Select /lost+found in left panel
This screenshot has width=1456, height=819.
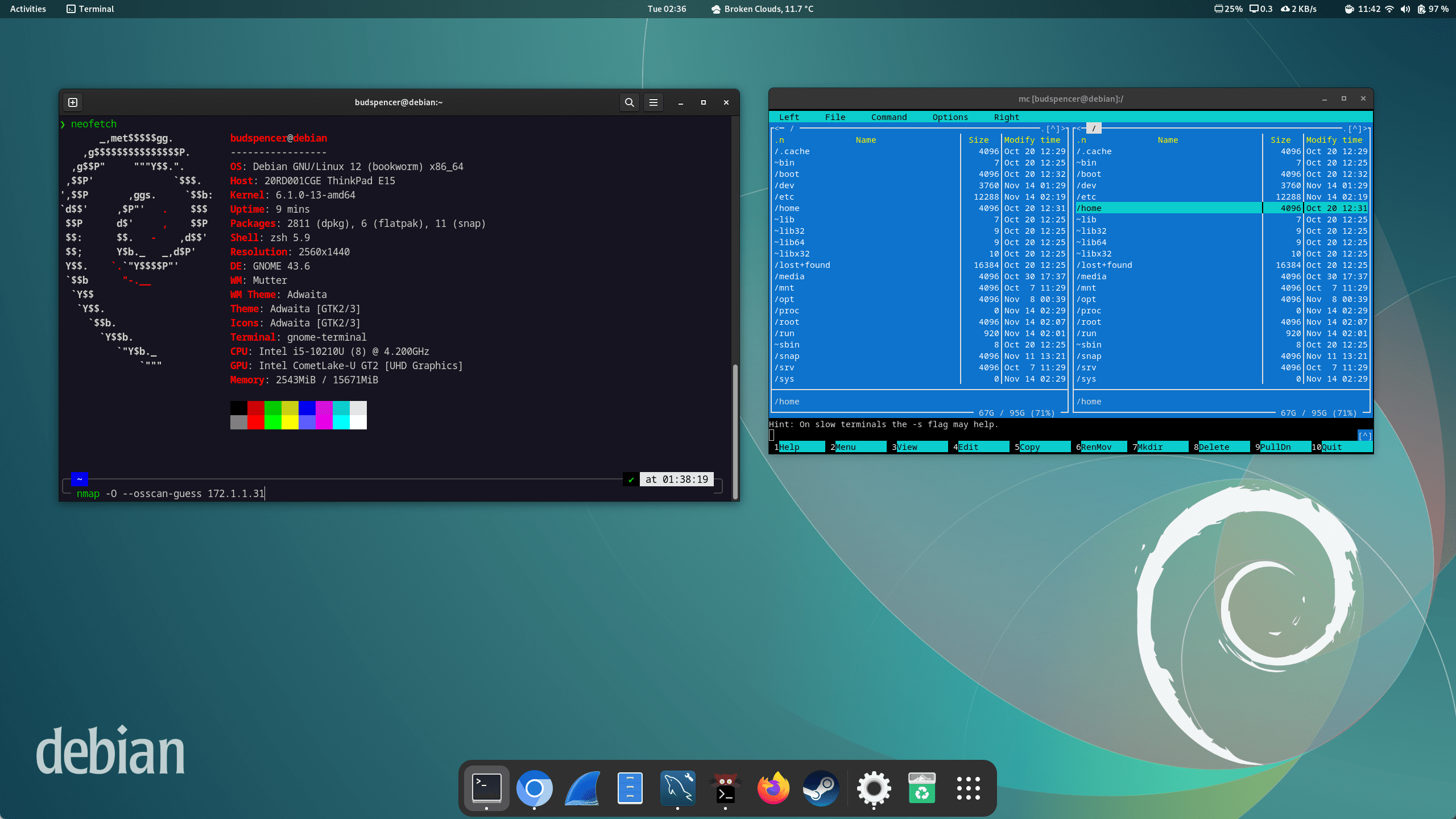pyautogui.click(x=802, y=265)
